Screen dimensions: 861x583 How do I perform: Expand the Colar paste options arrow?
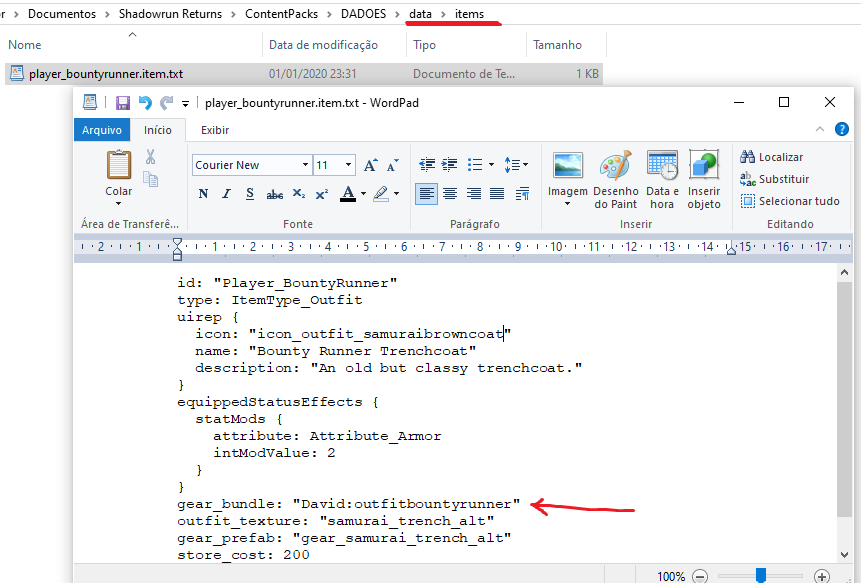tap(119, 204)
